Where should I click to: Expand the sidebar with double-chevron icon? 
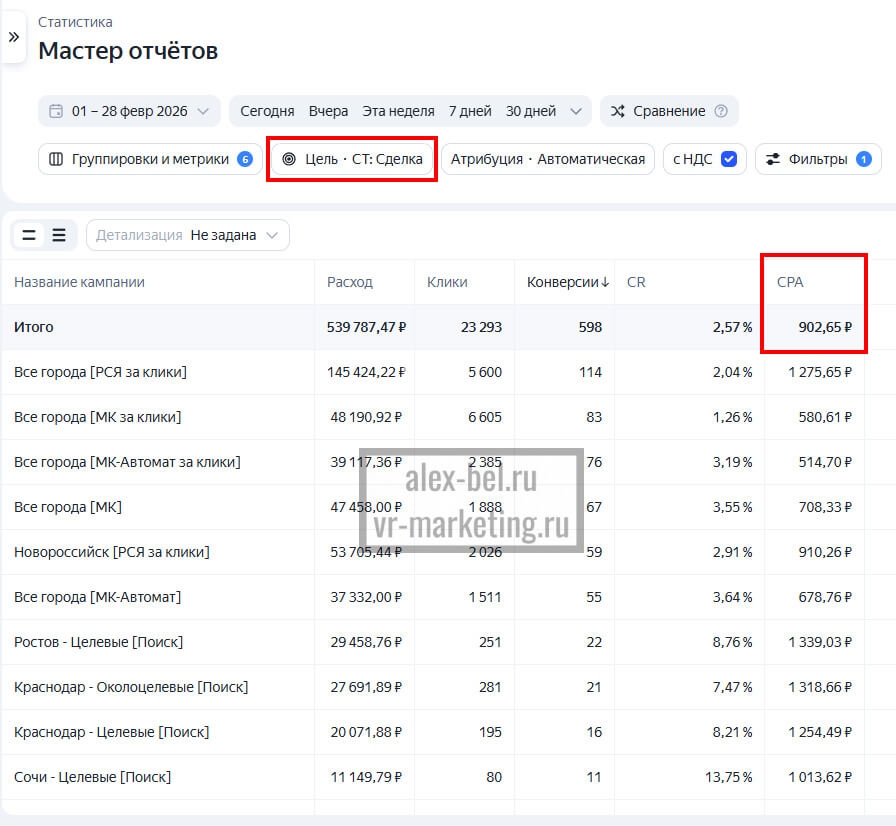click(13, 37)
